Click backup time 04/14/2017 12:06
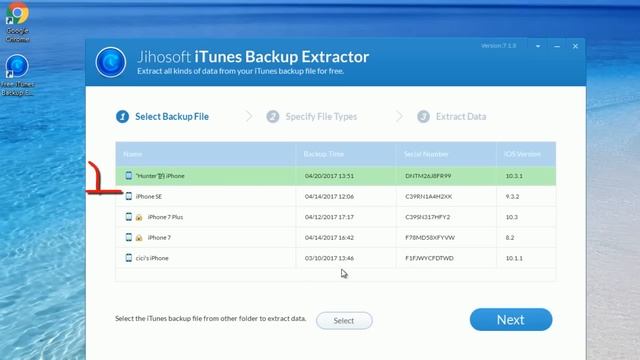 (x=329, y=196)
